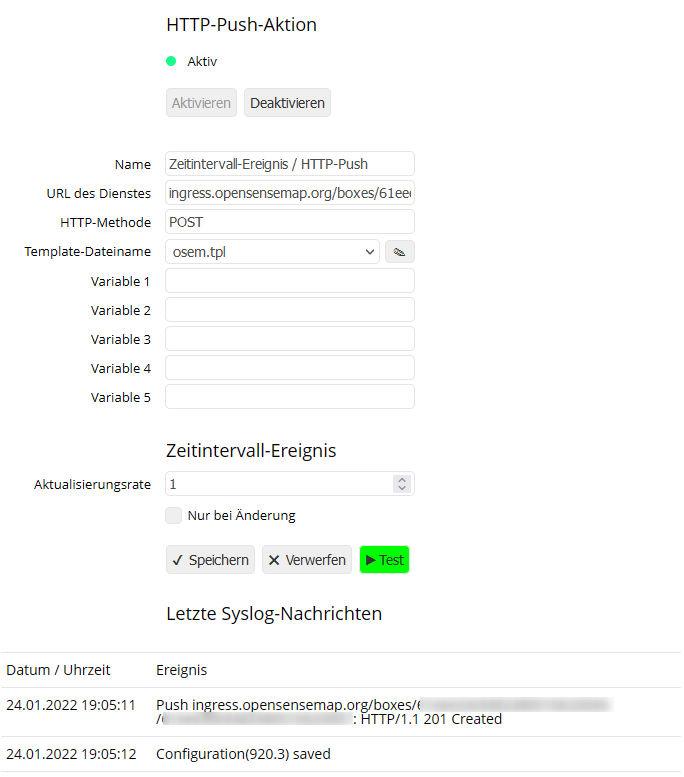Select the Configuration(920.3) saved log entry
The width and height of the screenshot is (684, 777).
tap(243, 754)
